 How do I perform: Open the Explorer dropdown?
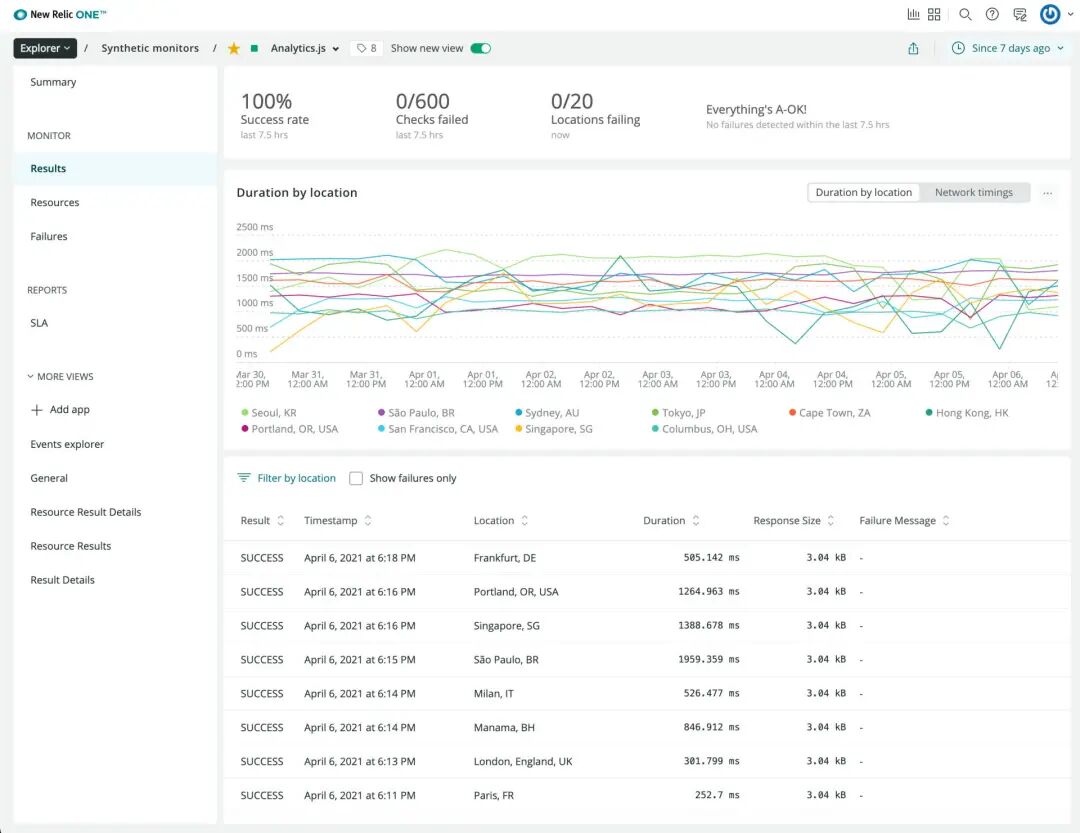tap(45, 48)
